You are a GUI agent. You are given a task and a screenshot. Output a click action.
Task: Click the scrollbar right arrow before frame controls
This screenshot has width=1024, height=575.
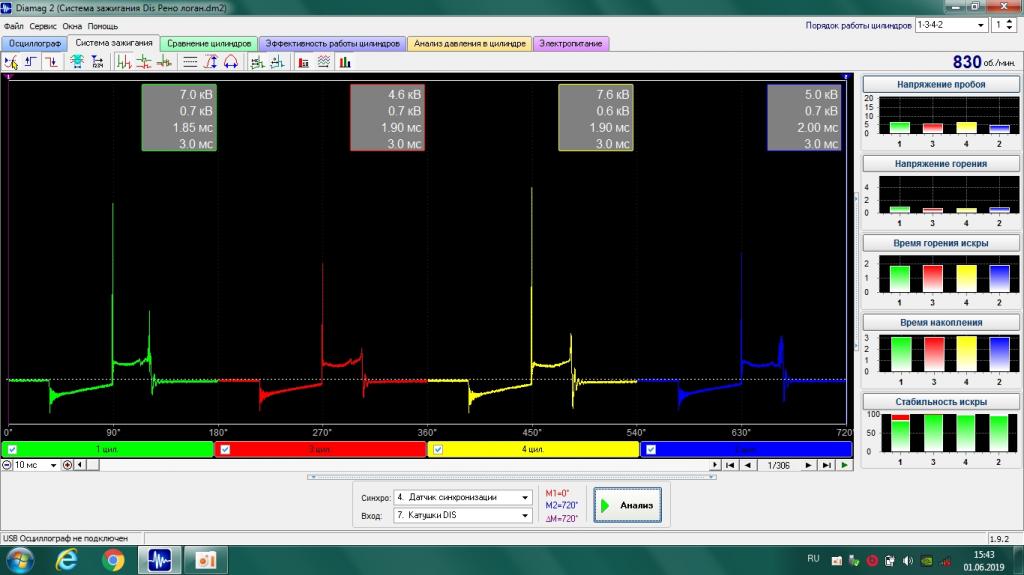(715, 465)
